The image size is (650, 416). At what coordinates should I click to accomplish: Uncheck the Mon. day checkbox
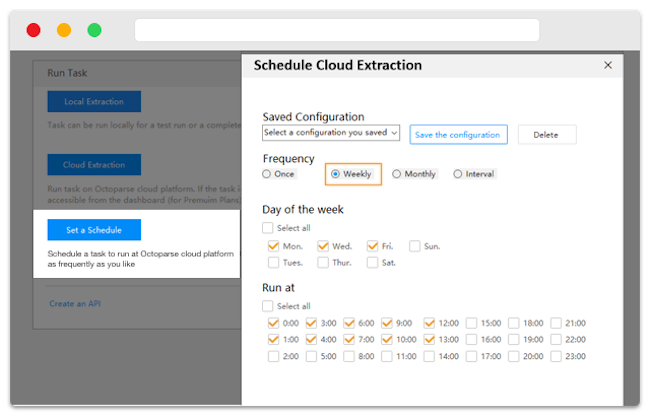click(274, 246)
